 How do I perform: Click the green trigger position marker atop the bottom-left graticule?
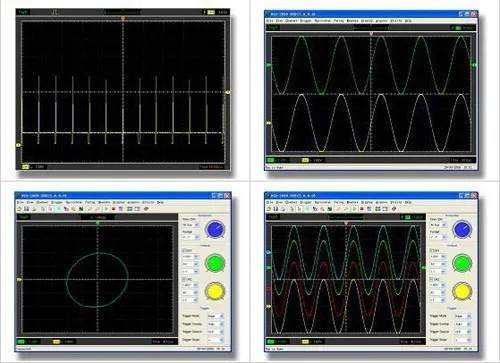[x=98, y=223]
